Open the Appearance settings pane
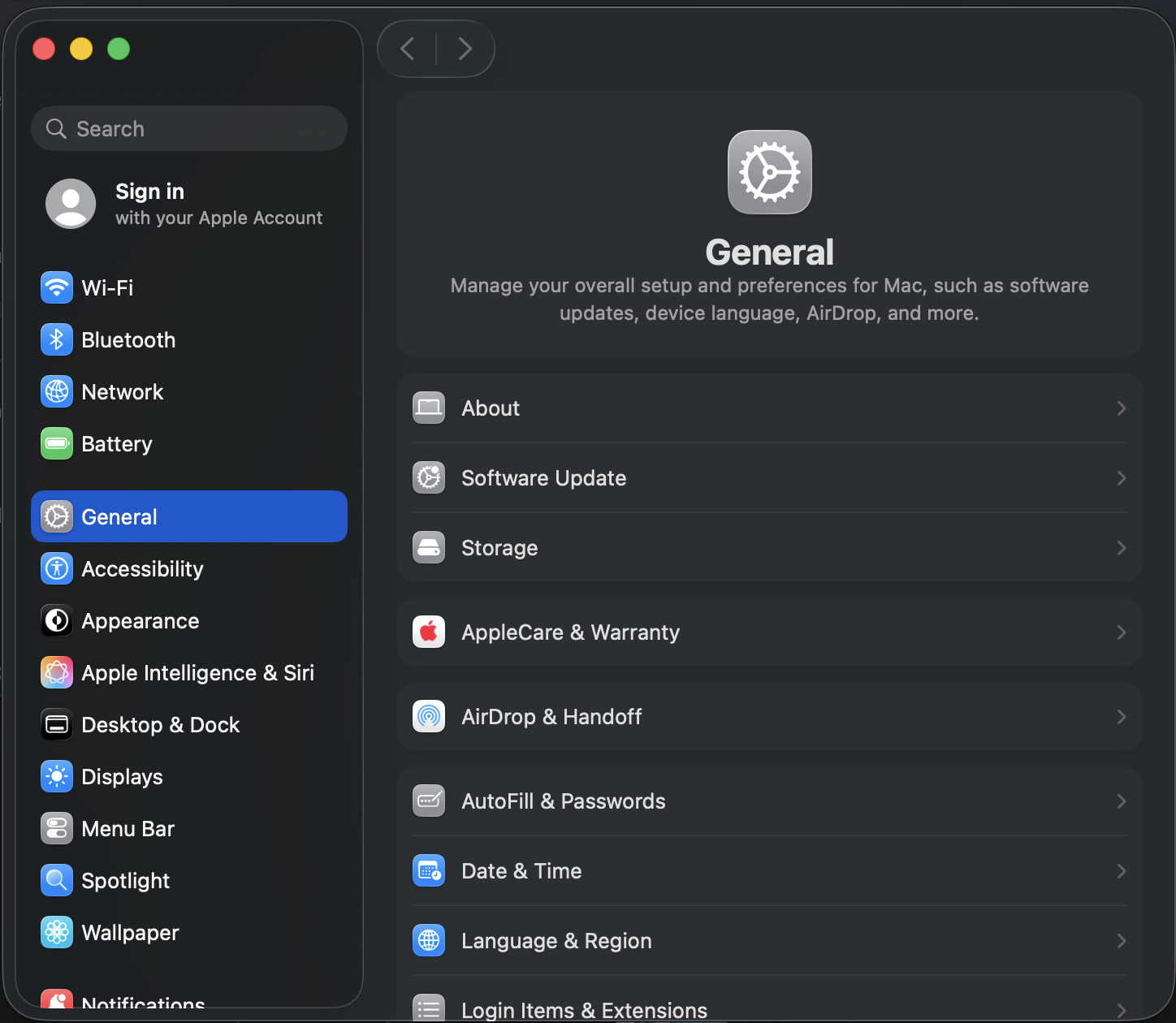1176x1023 pixels. coord(140,620)
